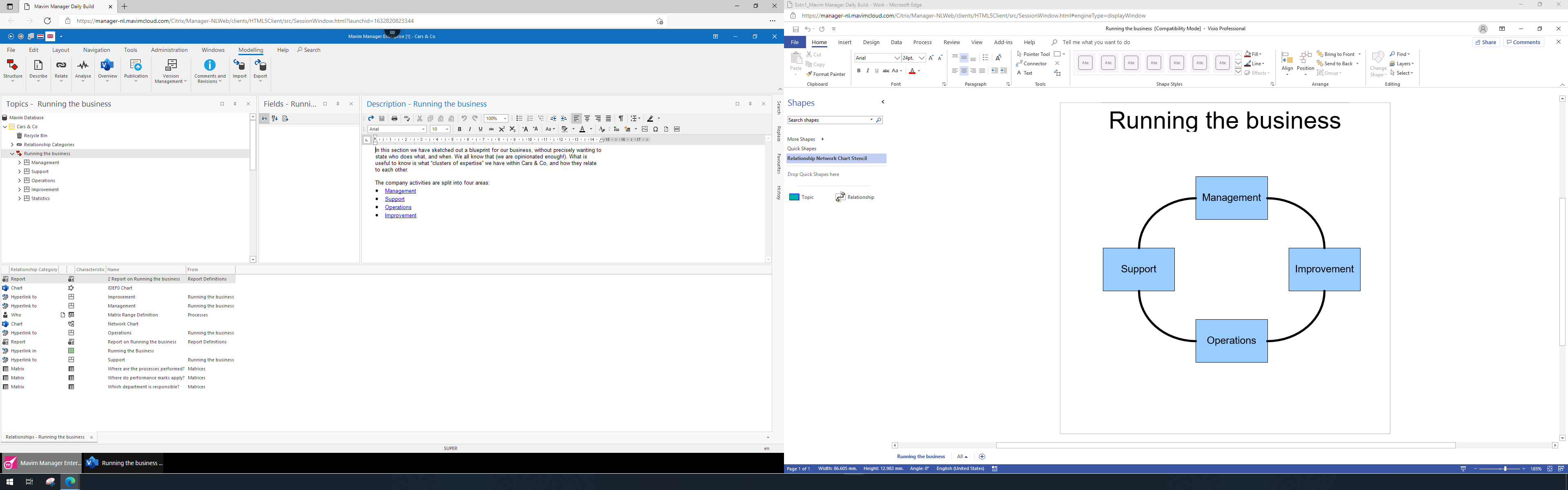
Task: Open More Shapes in Shapes pane
Action: pos(805,139)
